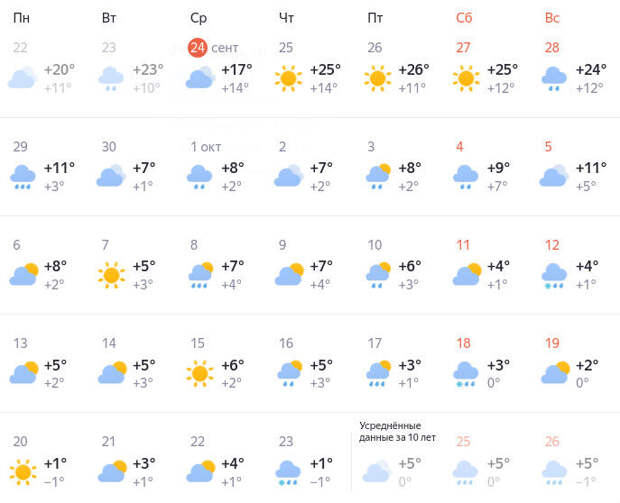Select the Вс weekday column header
The width and height of the screenshot is (620, 503).
(552, 17)
